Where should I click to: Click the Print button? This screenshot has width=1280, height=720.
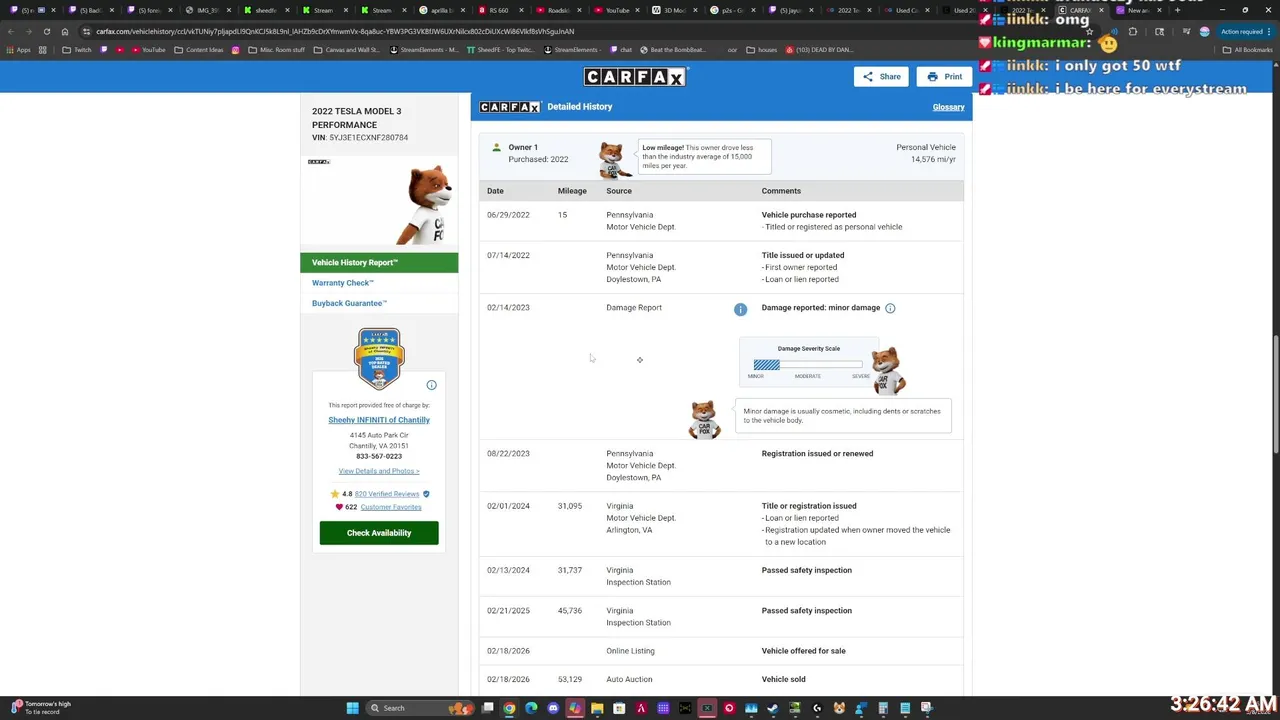[x=944, y=76]
